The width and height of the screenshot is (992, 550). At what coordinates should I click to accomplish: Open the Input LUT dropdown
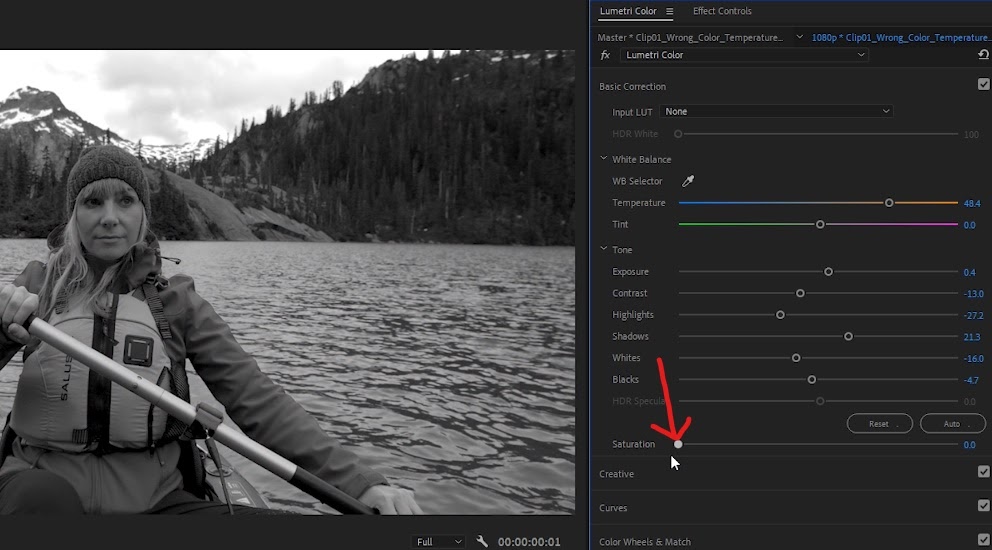pyautogui.click(x=776, y=111)
